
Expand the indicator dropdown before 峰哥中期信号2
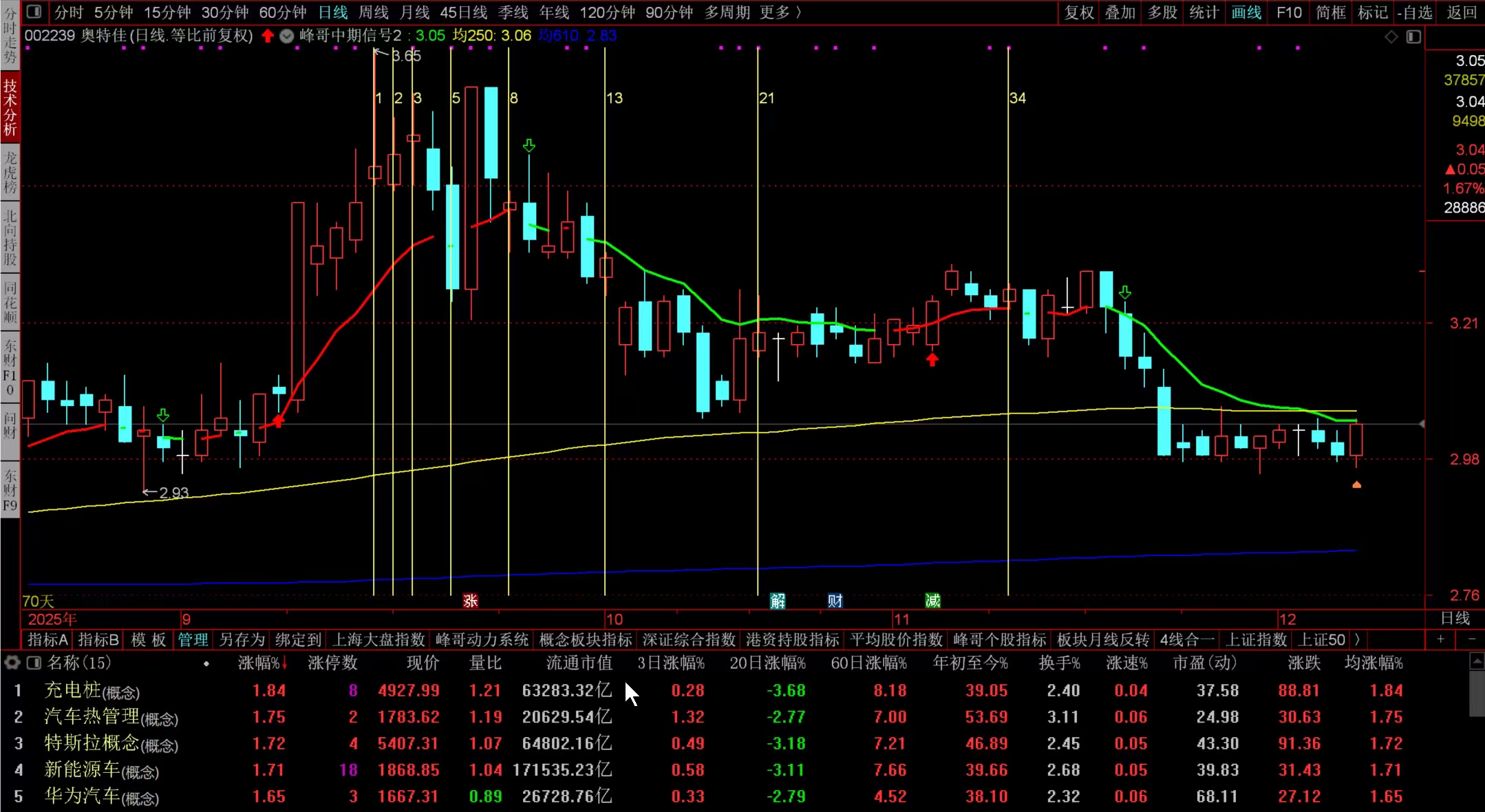coord(287,36)
